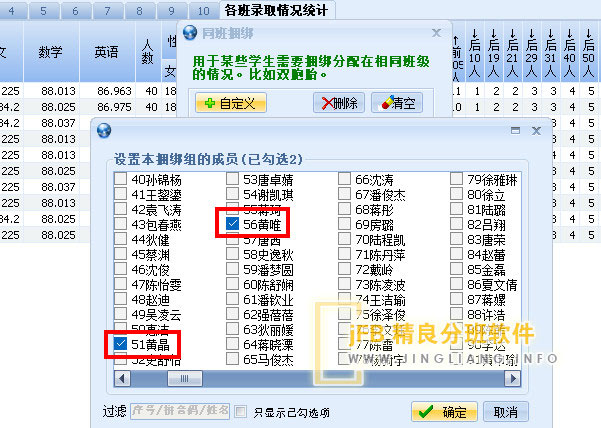Click the 88许浩 list entry
Viewport: 601px width, 428px height.
pos(486,315)
